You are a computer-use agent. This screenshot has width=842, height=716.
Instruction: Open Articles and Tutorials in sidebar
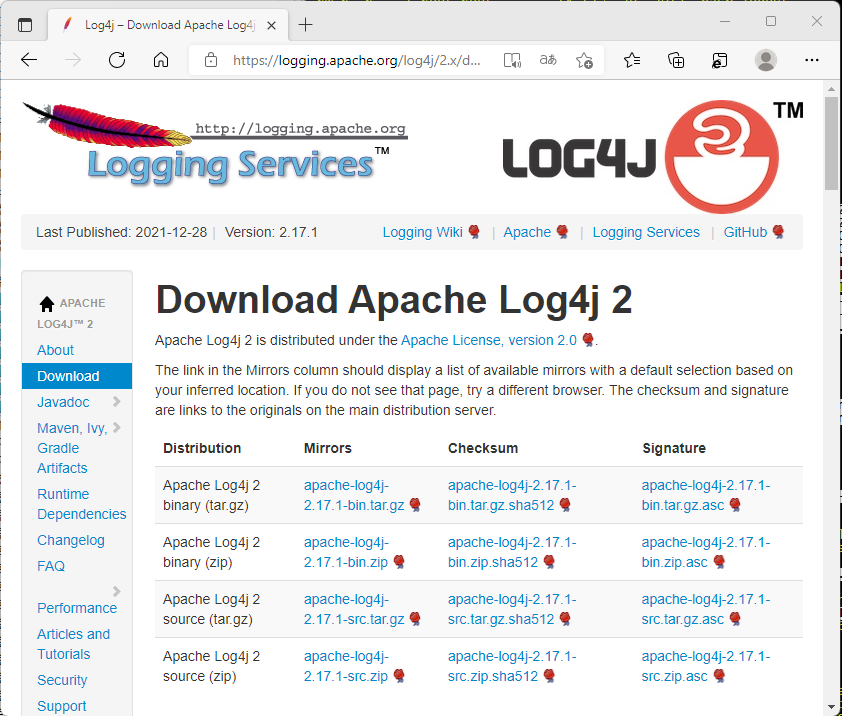pos(74,644)
